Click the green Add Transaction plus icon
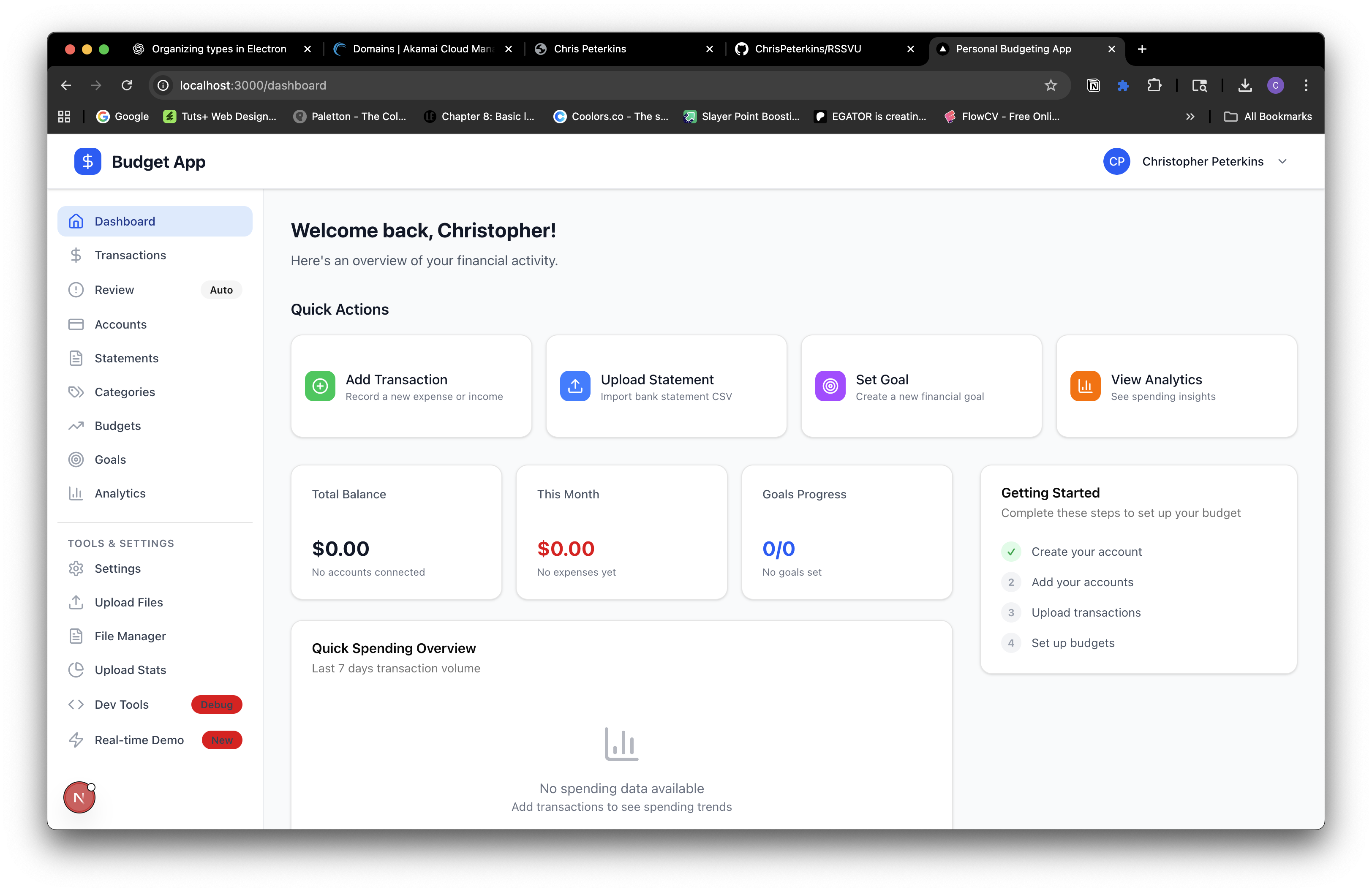This screenshot has height=892, width=1372. pos(320,386)
